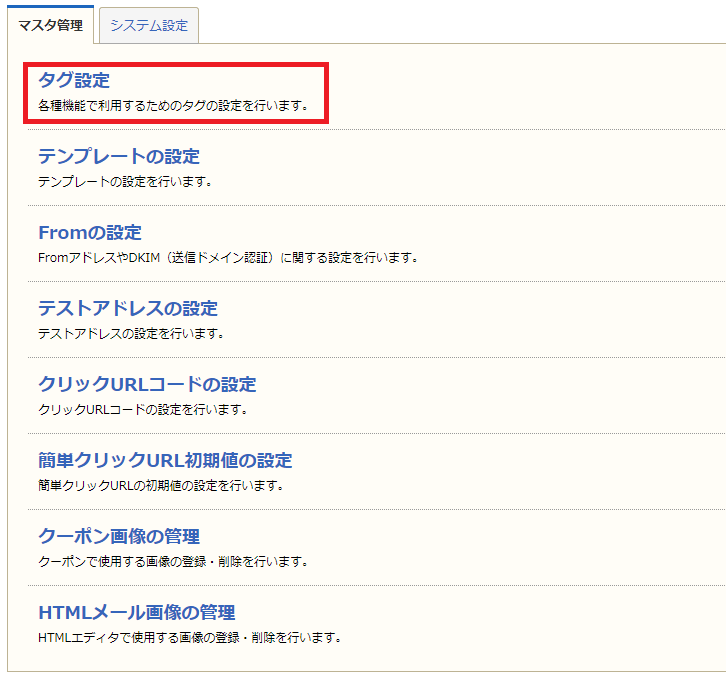Open the タグ設定 link
Image resolution: width=726 pixels, height=673 pixels.
(x=74, y=80)
